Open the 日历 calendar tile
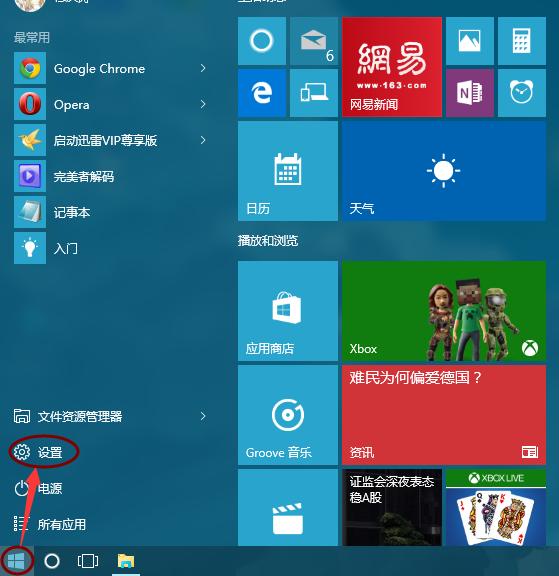The width and height of the screenshot is (559, 576). [x=288, y=171]
